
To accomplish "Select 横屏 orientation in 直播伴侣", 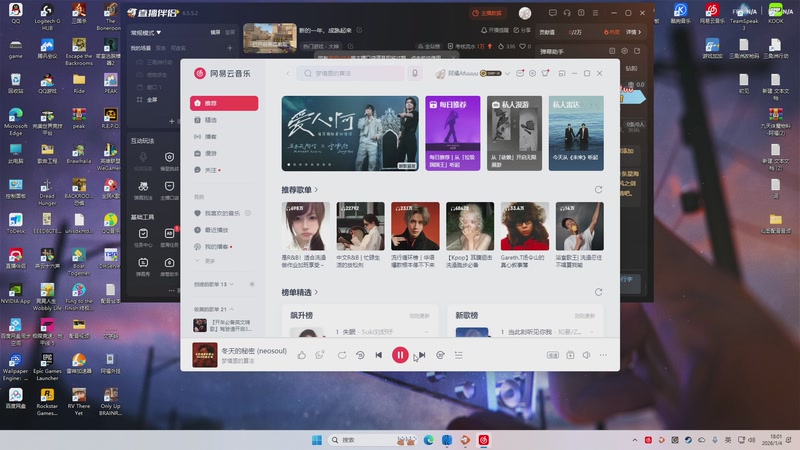I will [x=215, y=32].
